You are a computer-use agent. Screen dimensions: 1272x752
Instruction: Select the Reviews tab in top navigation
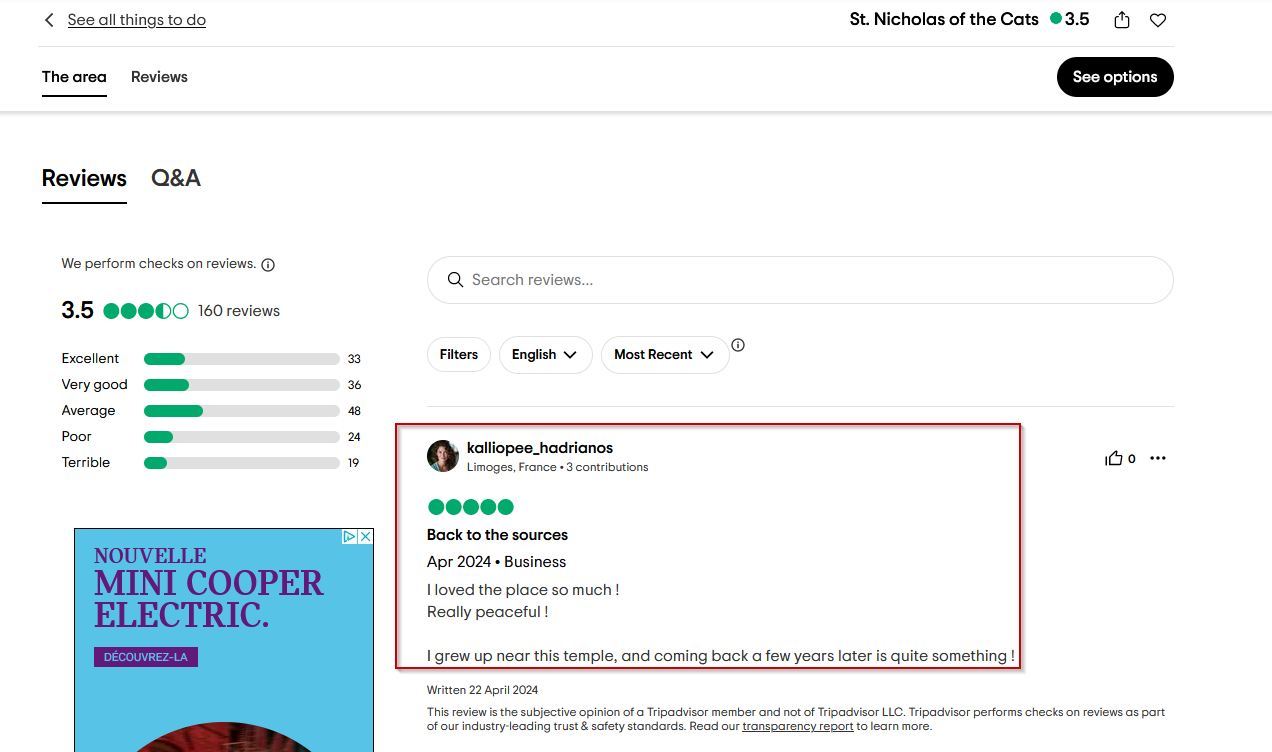coord(159,77)
